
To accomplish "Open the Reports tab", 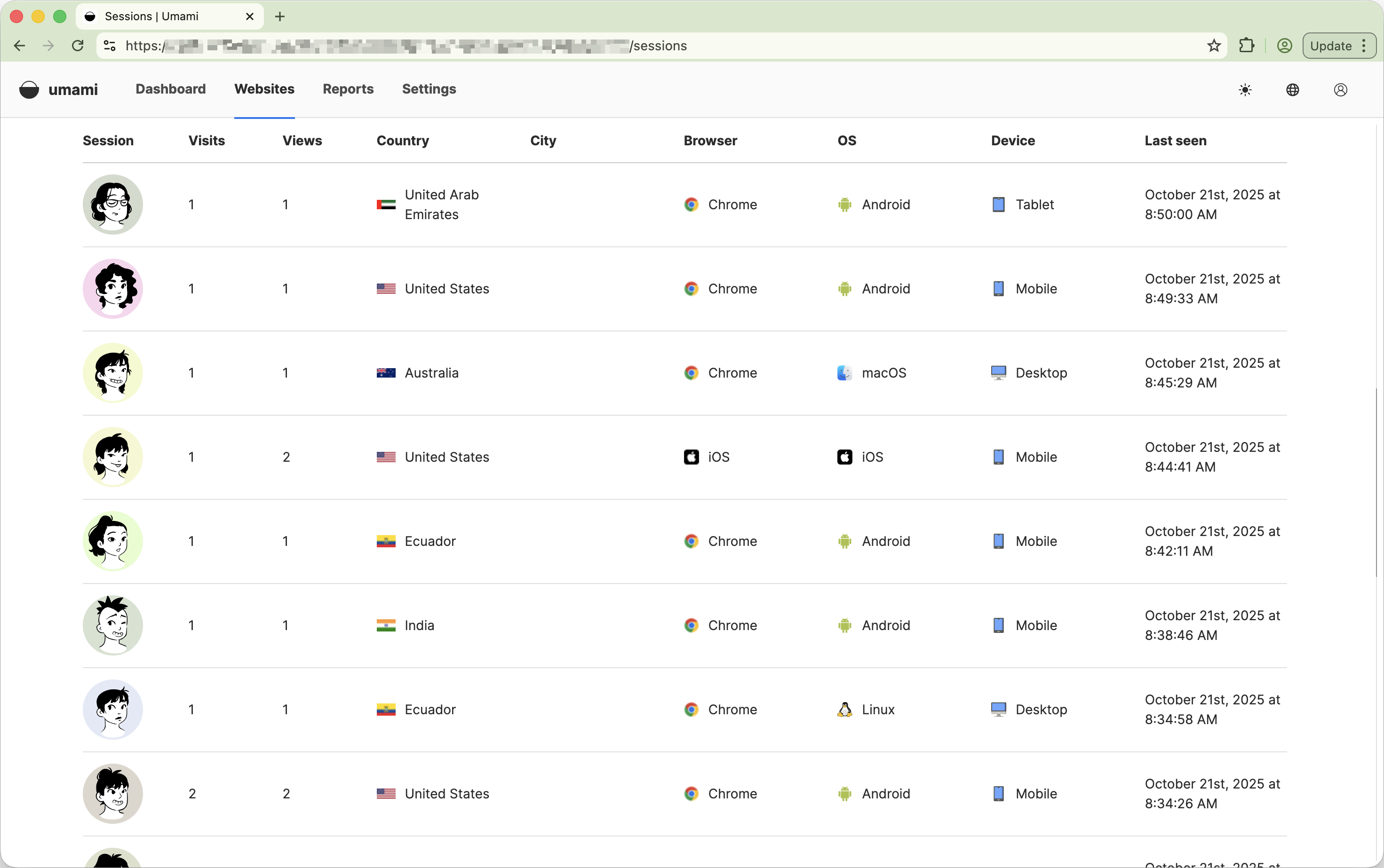I will 348,89.
